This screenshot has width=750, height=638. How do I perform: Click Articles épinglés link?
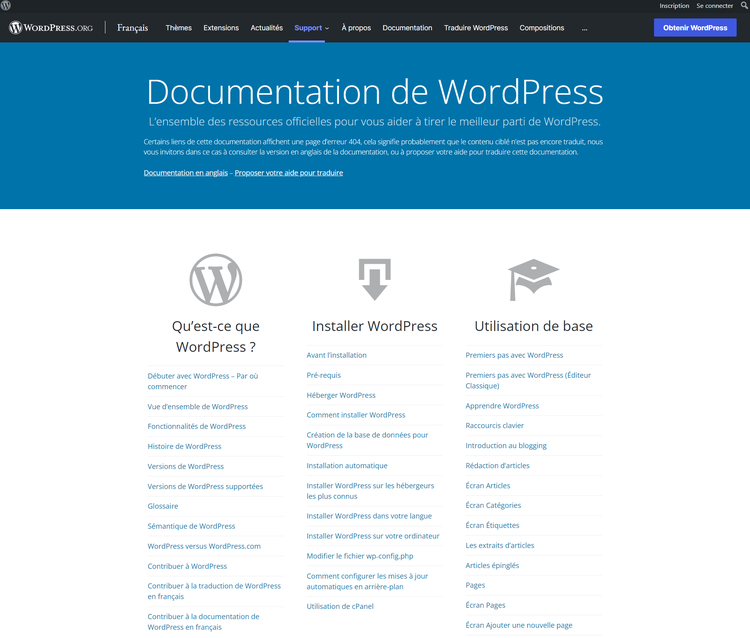click(492, 565)
